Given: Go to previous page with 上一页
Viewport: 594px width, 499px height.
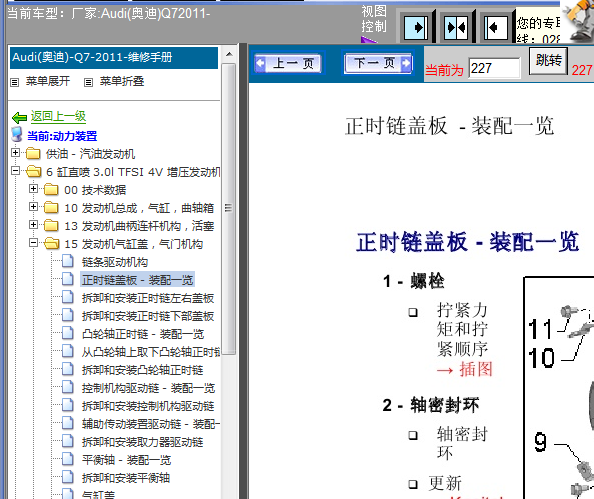Looking at the screenshot, I should coord(288,63).
